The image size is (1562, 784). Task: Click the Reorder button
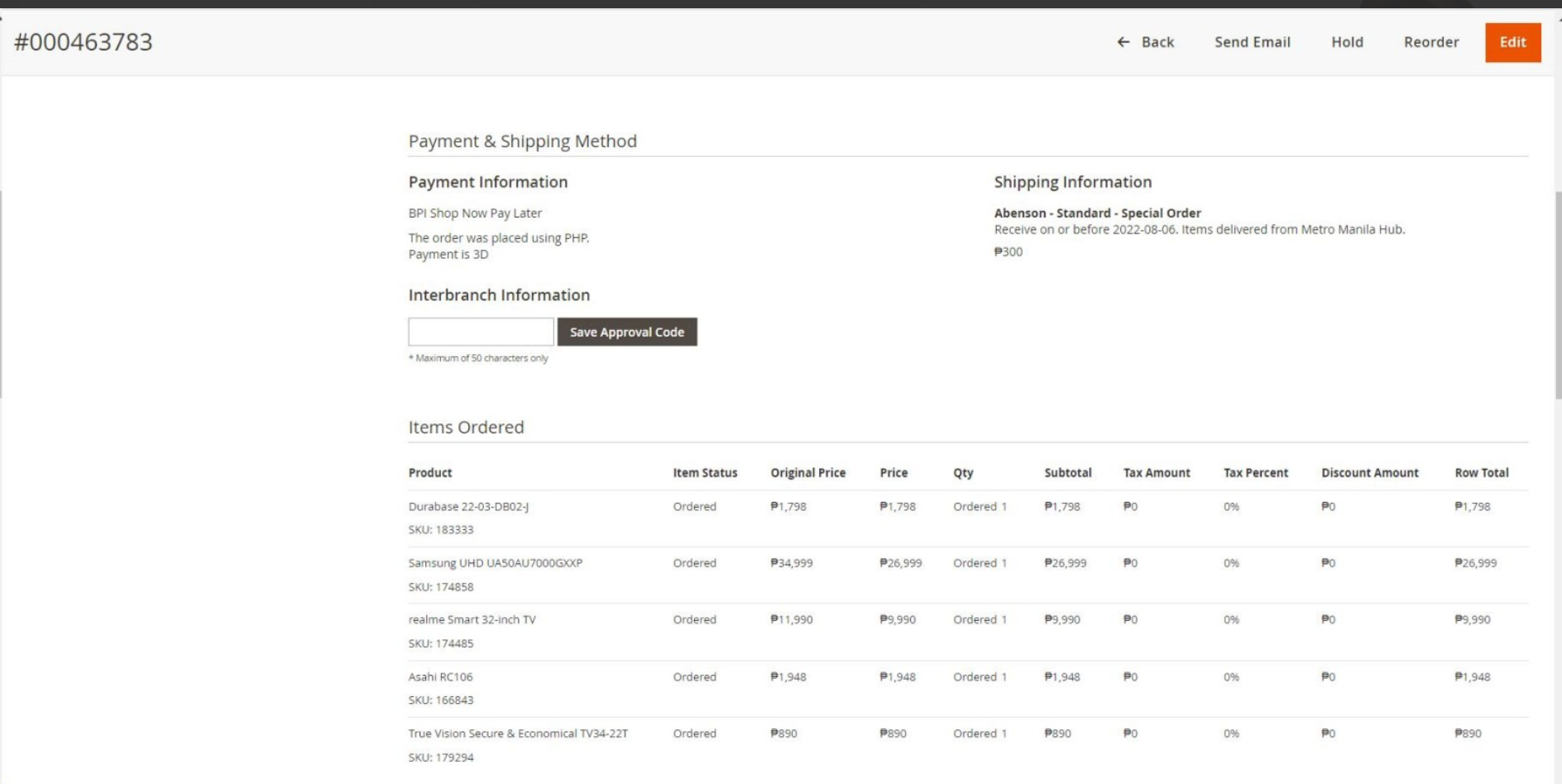(x=1430, y=42)
